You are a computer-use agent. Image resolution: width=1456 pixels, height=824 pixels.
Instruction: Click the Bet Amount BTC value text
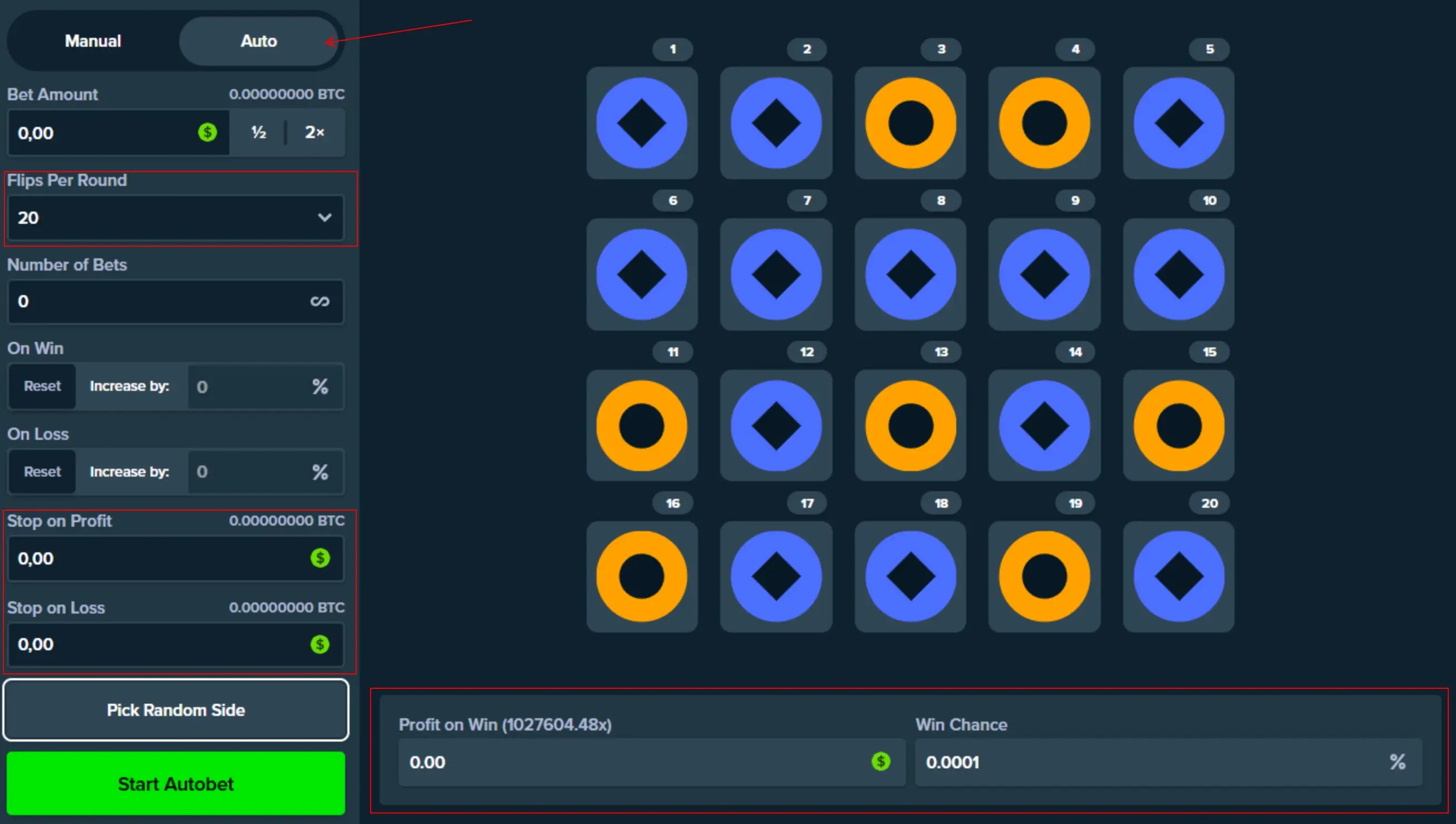287,94
